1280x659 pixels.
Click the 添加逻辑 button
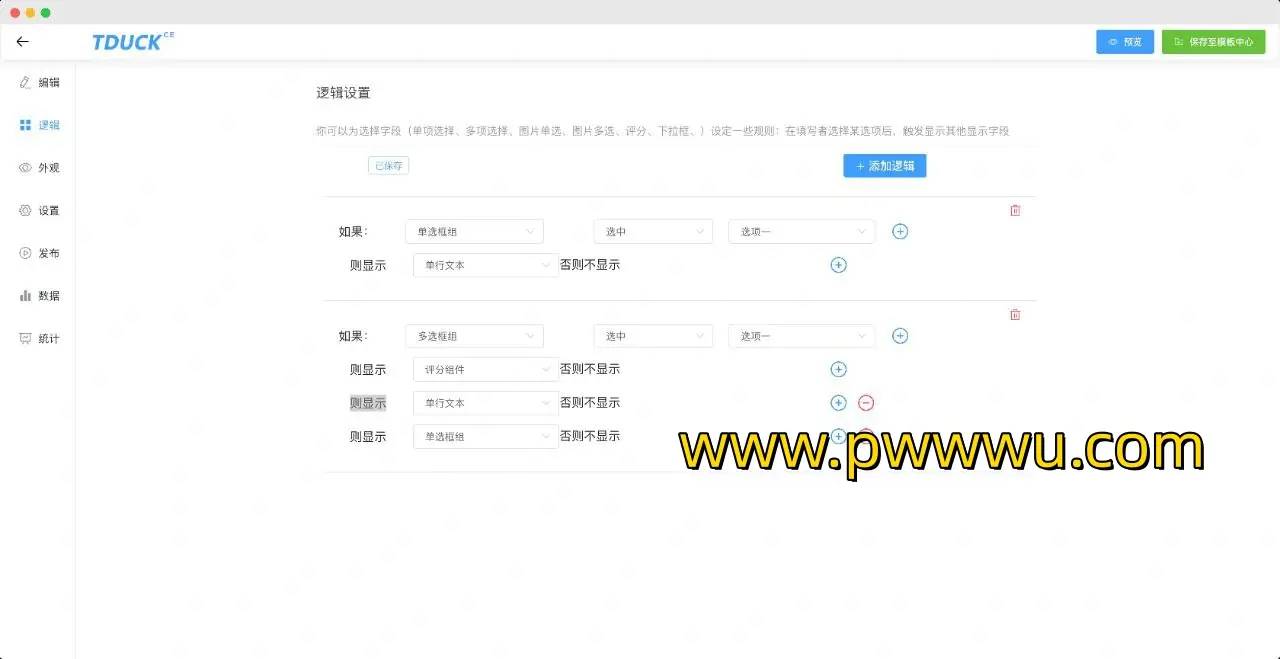click(x=884, y=166)
